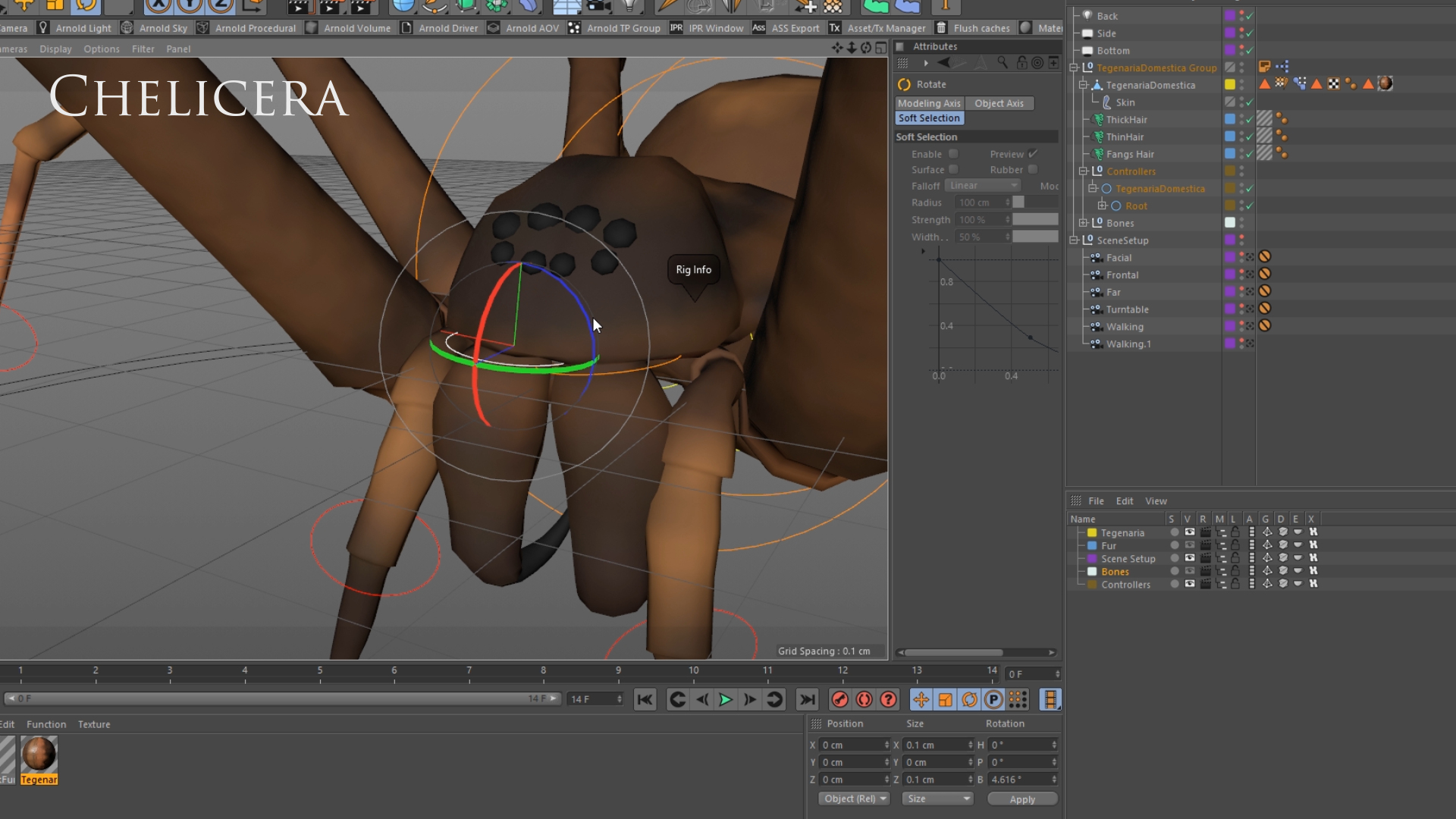Toggle the Surface checkbox

click(953, 170)
